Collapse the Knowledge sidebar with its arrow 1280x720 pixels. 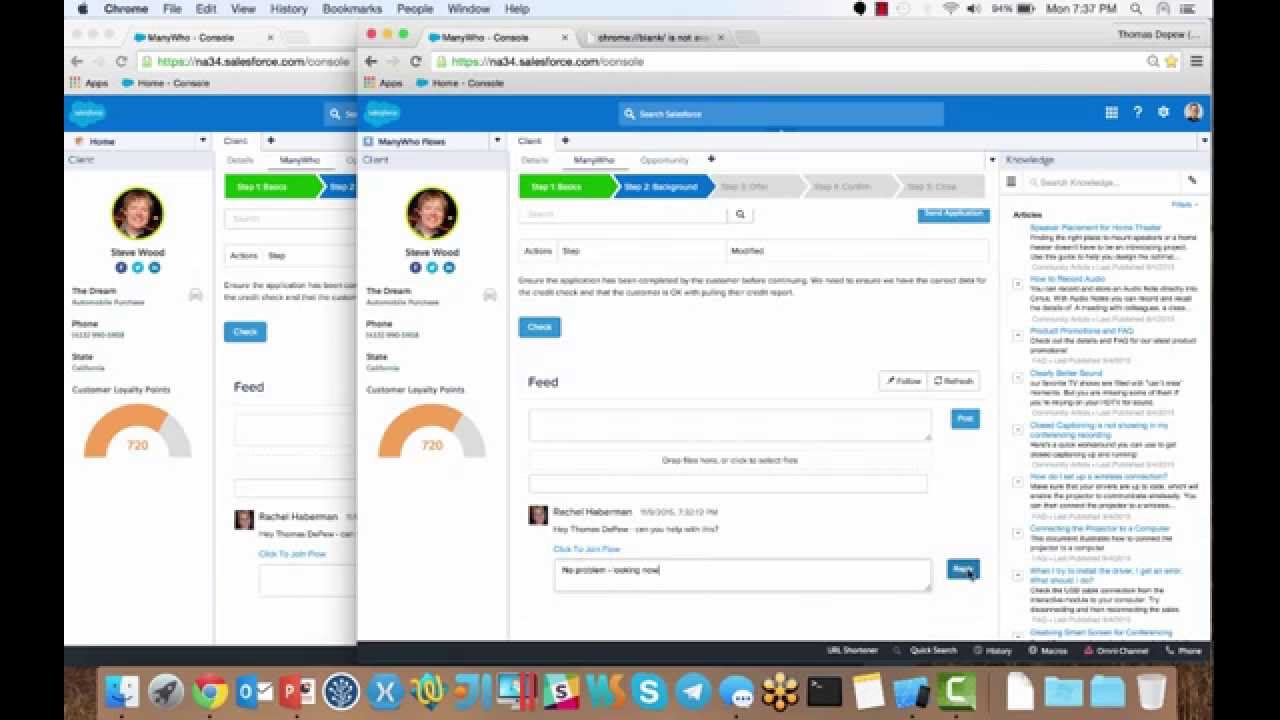point(993,159)
